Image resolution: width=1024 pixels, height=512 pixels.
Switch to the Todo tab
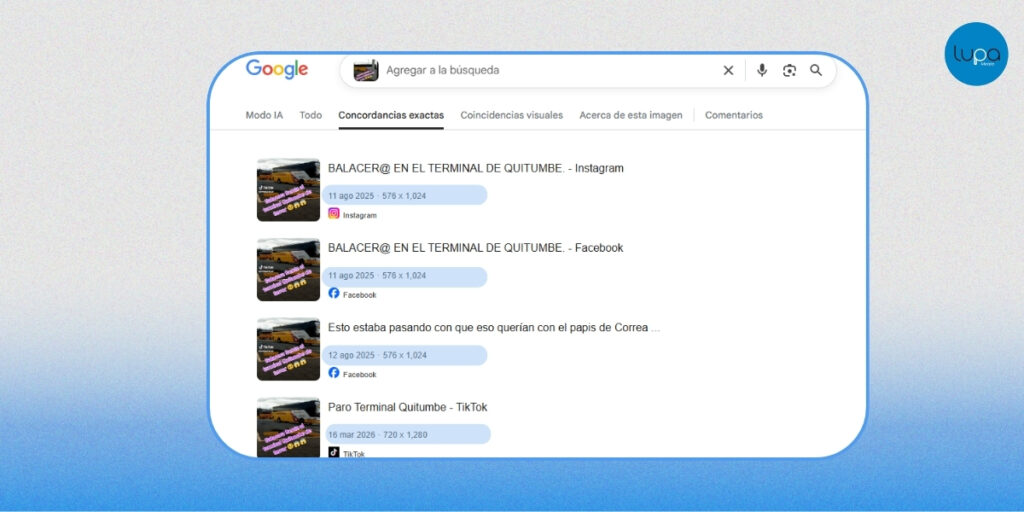311,115
